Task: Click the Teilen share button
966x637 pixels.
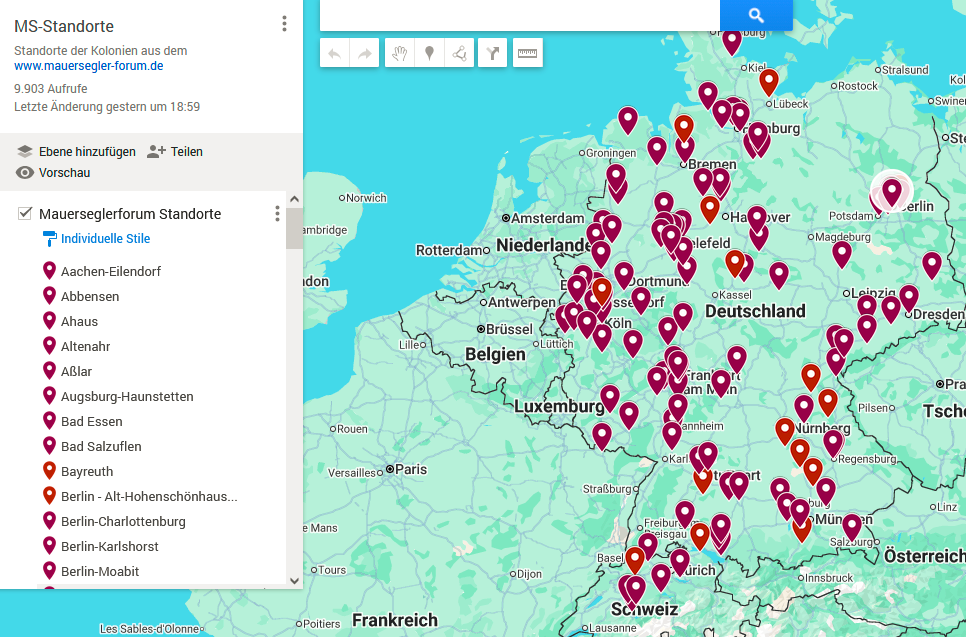Action: 175,152
